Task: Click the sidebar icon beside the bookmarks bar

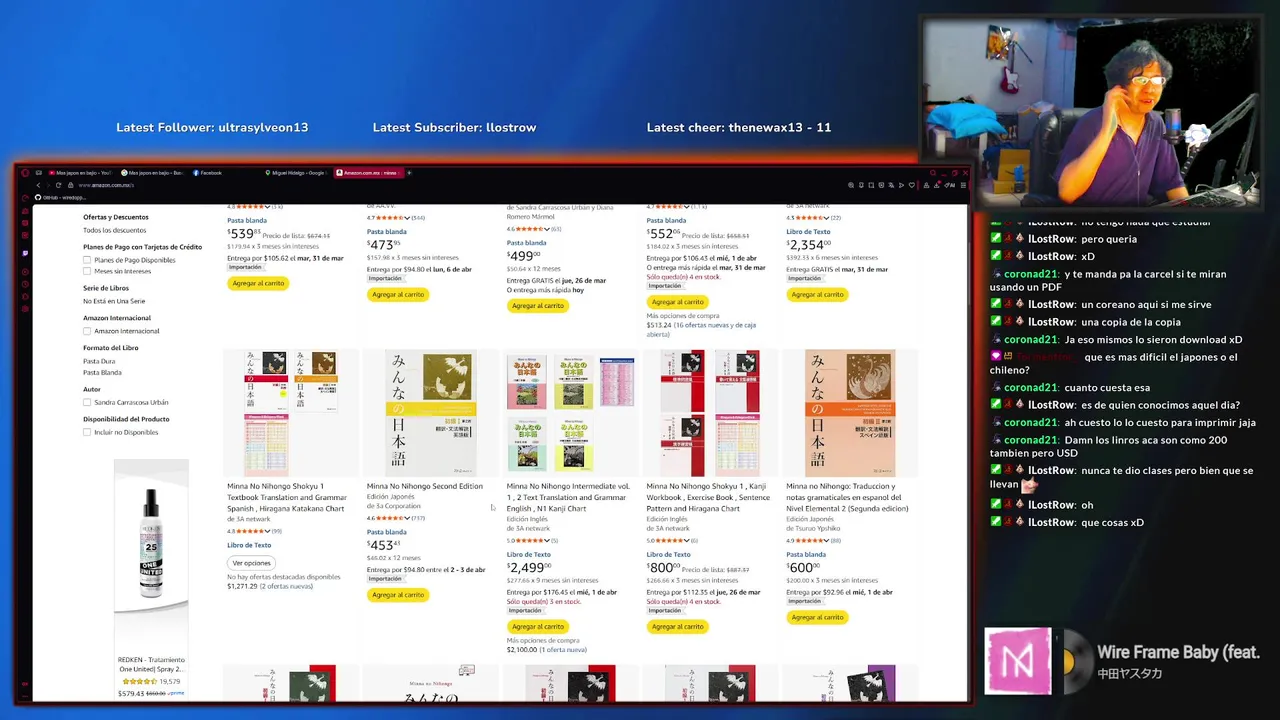Action: click(26, 197)
